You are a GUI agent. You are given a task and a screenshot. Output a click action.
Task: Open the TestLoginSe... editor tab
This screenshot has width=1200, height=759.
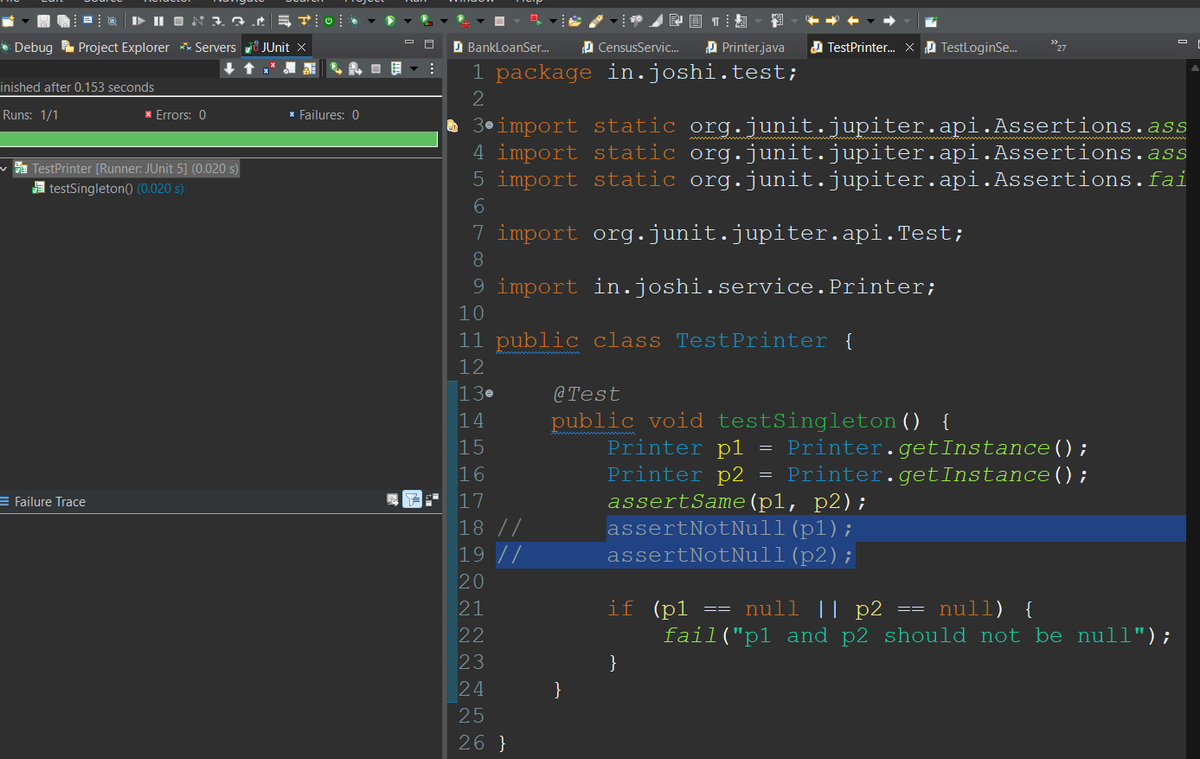972,47
